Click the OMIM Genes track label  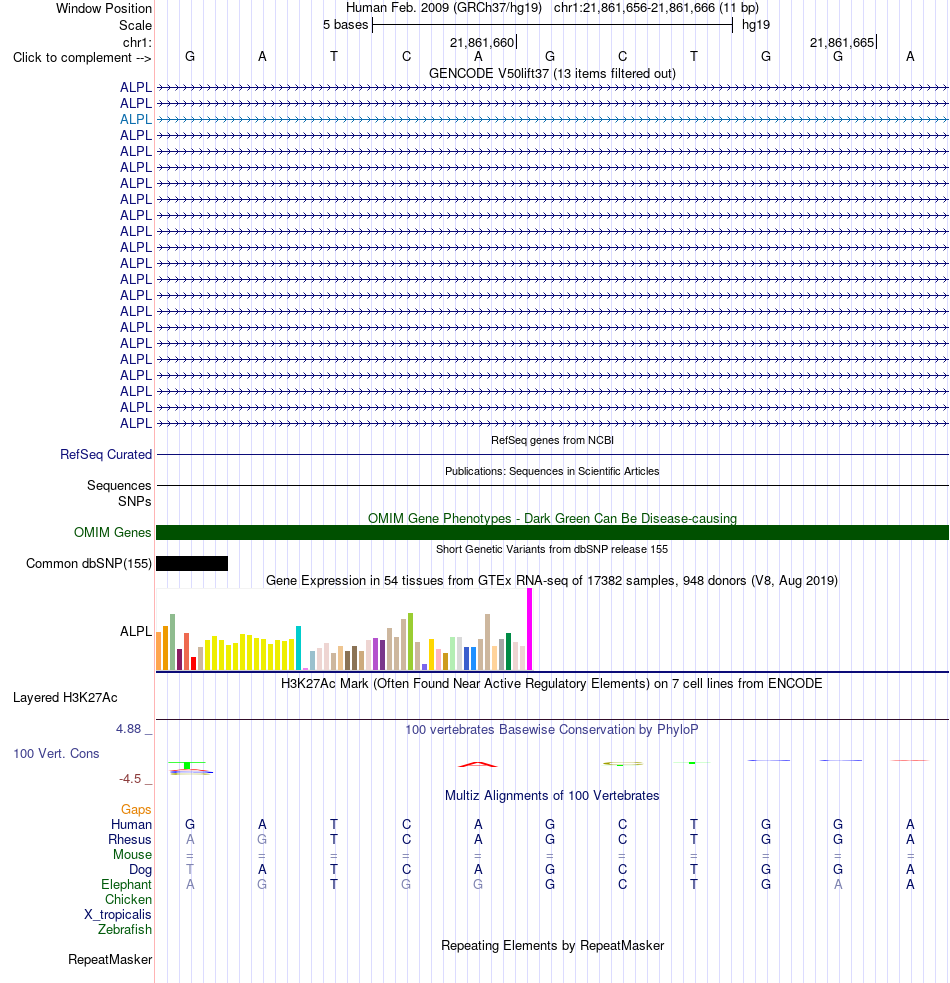point(113,532)
